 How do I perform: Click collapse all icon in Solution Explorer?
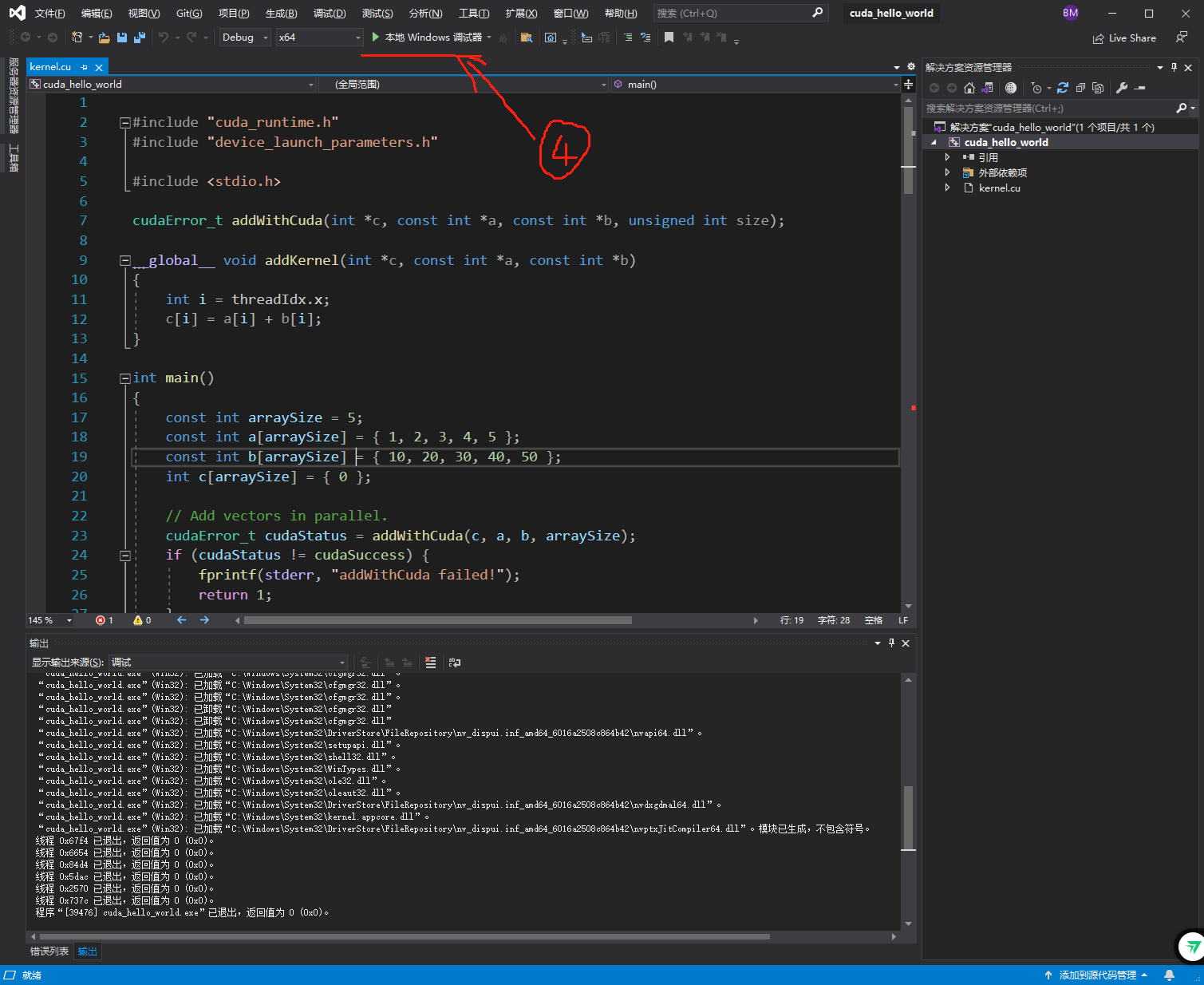[1080, 88]
